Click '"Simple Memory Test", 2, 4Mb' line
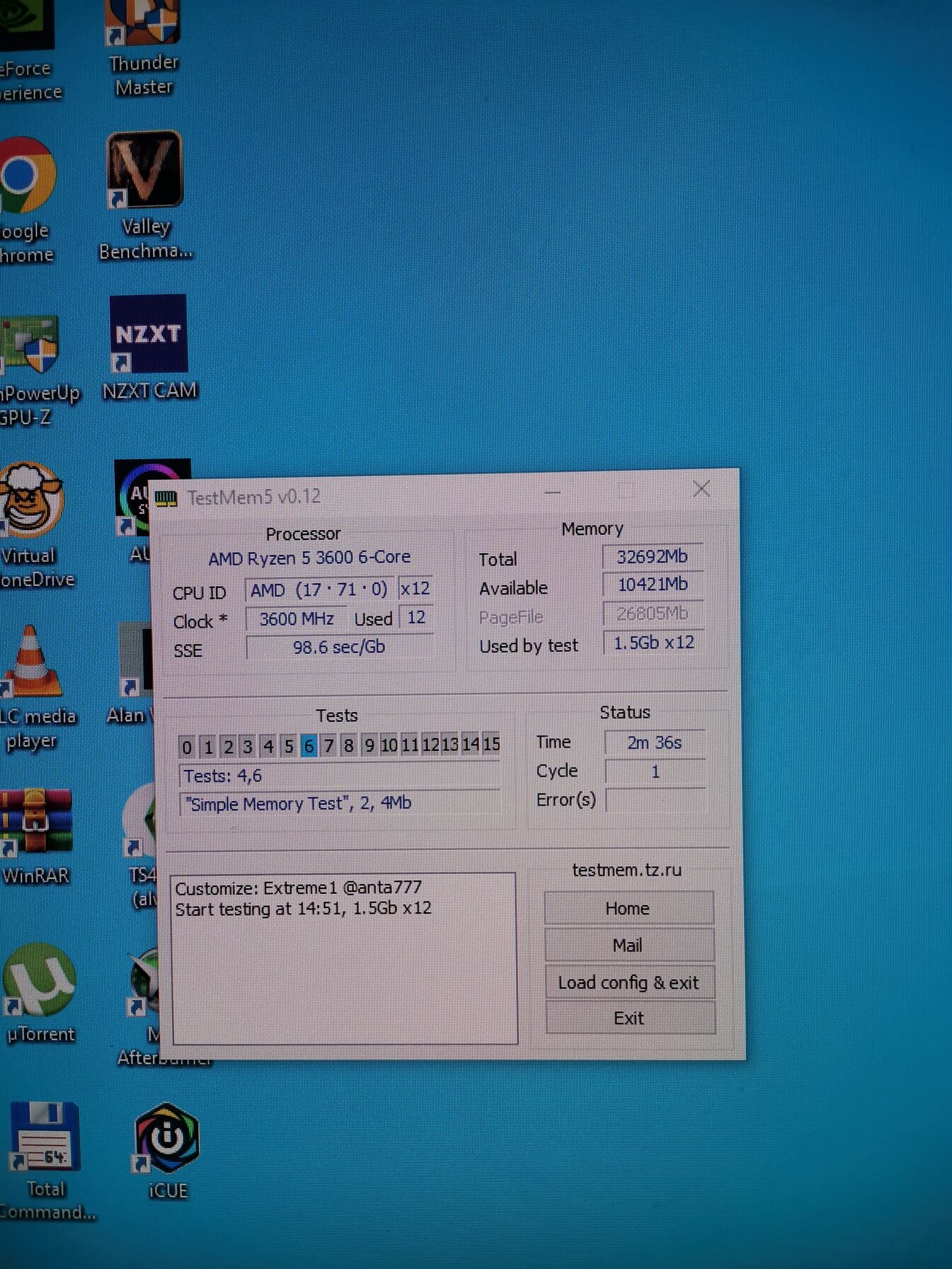Screen dimensions: 952x1269 (x=340, y=804)
